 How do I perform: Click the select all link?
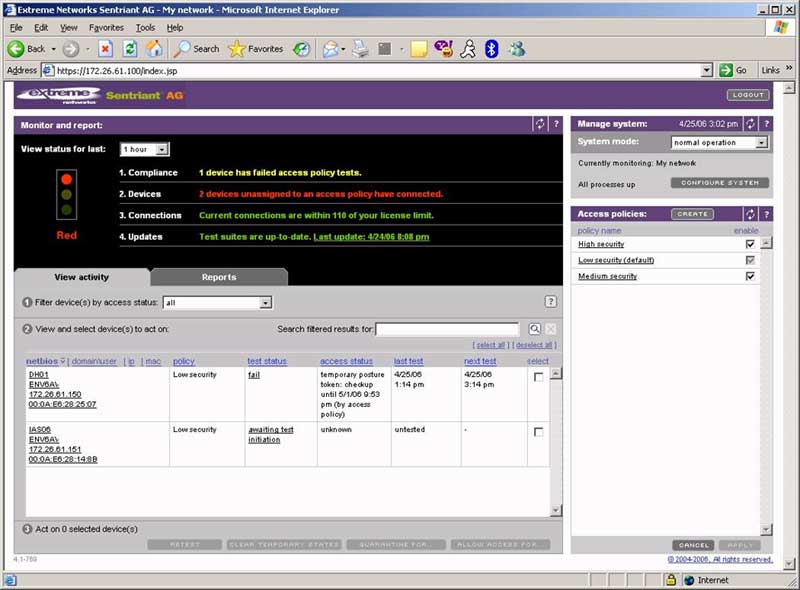[x=490, y=346]
